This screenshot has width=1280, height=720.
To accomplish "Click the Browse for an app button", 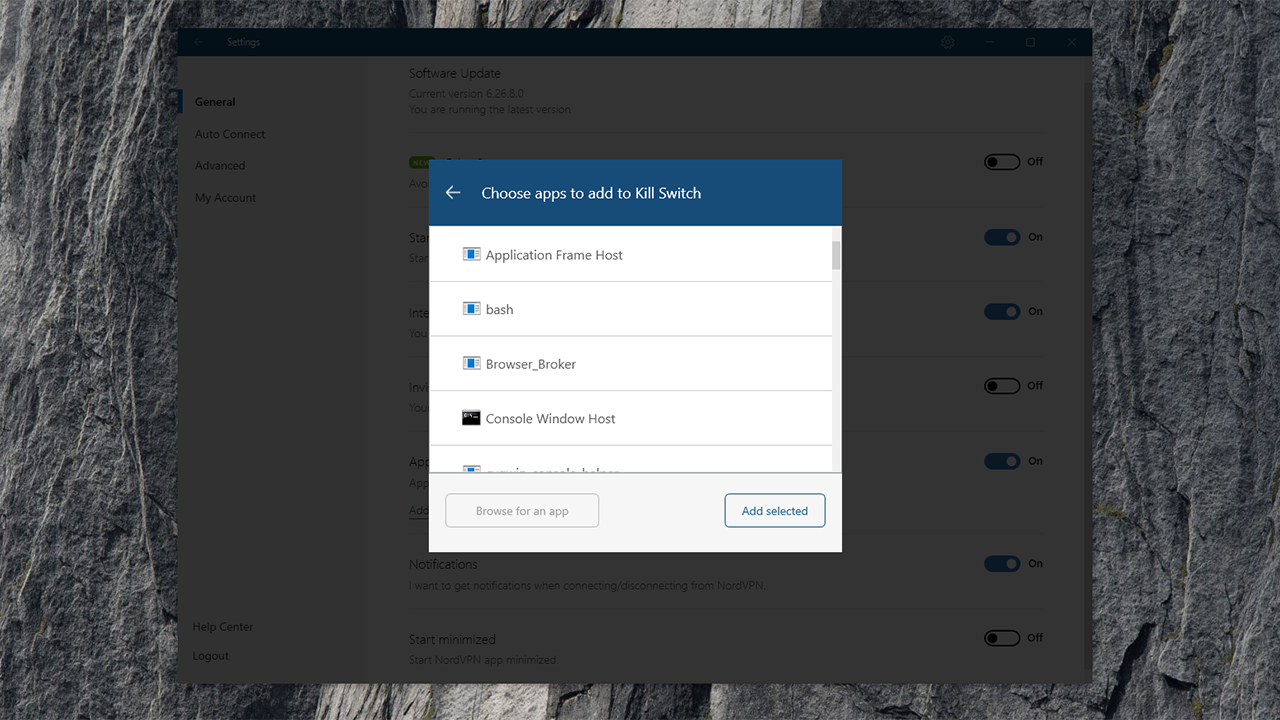I will point(522,511).
